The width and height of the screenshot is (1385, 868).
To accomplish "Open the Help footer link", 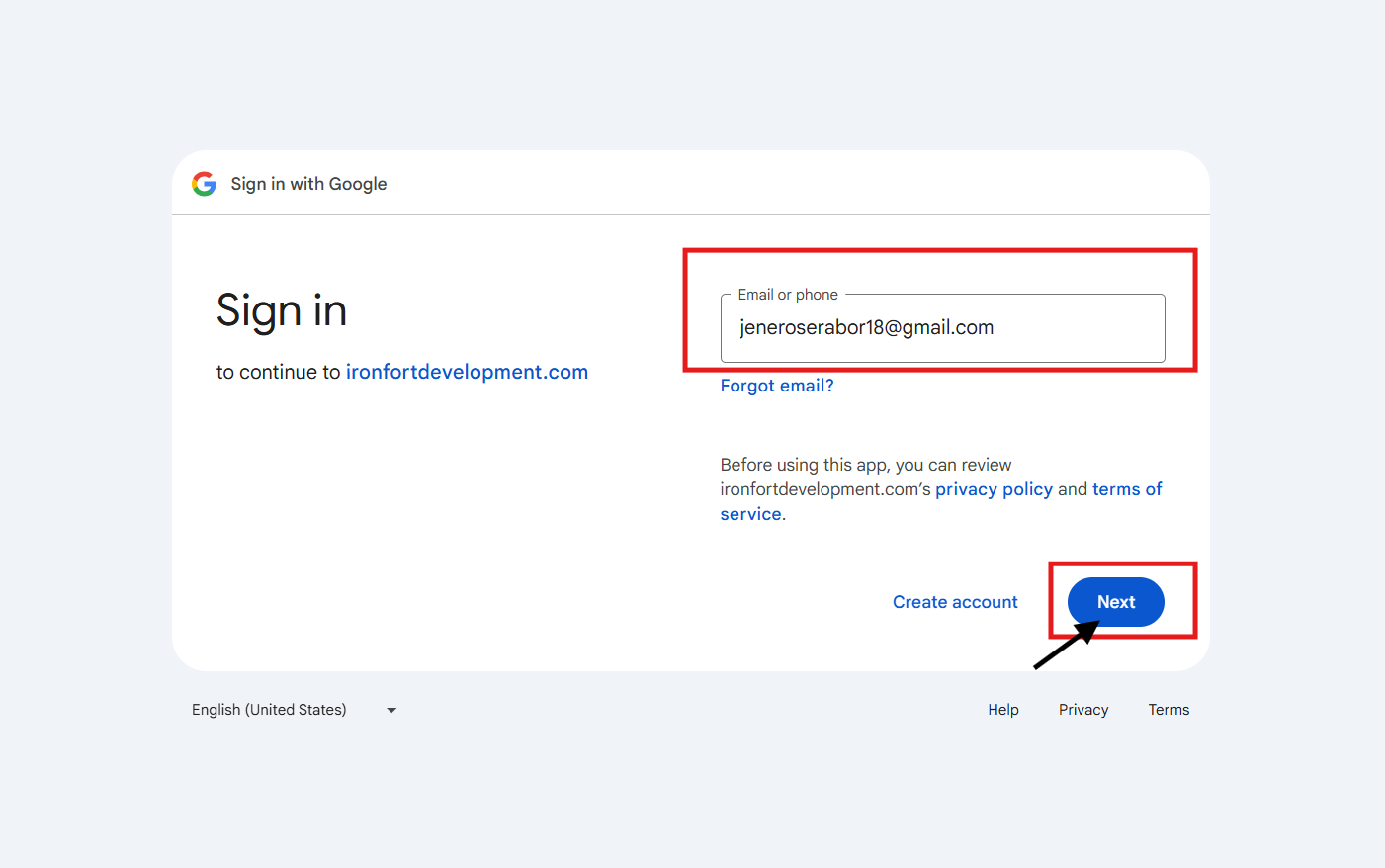I will coord(1002,710).
